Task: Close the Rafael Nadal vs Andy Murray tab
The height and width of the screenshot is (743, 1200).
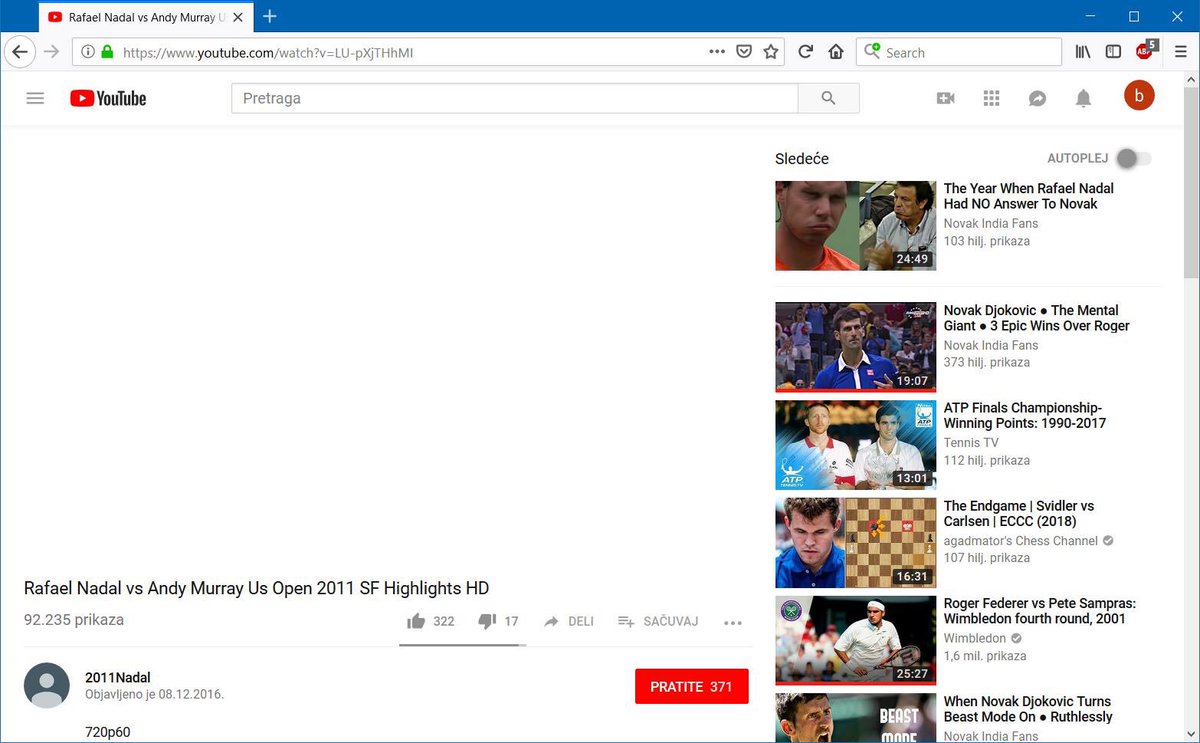Action: (239, 17)
